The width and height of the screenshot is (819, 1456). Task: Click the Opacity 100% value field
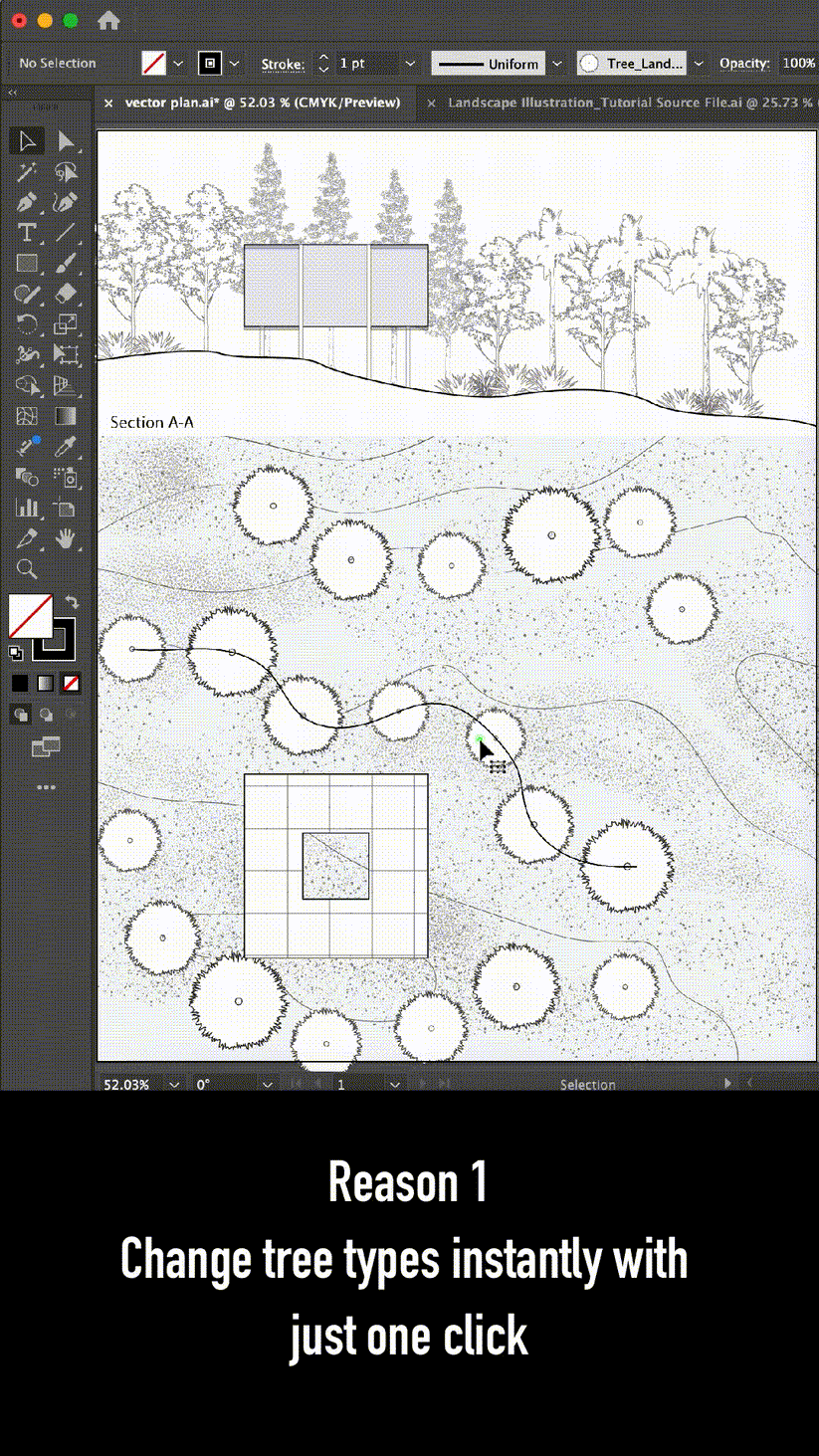(x=797, y=63)
